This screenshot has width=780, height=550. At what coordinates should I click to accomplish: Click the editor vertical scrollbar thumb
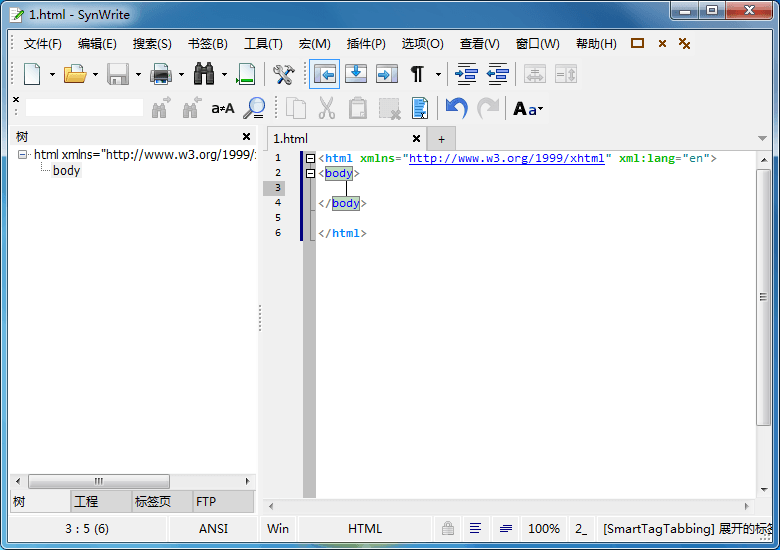pyautogui.click(x=763, y=297)
